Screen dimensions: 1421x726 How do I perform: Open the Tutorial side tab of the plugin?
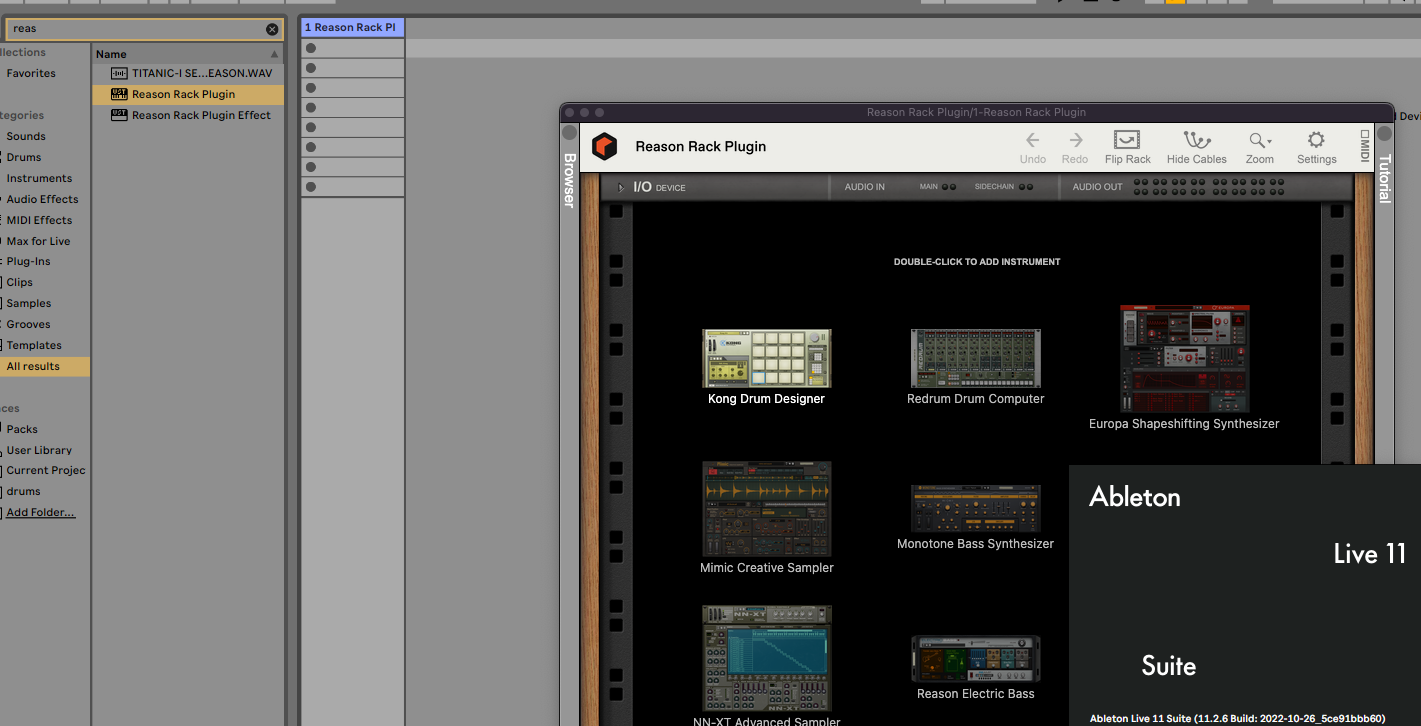(1385, 178)
